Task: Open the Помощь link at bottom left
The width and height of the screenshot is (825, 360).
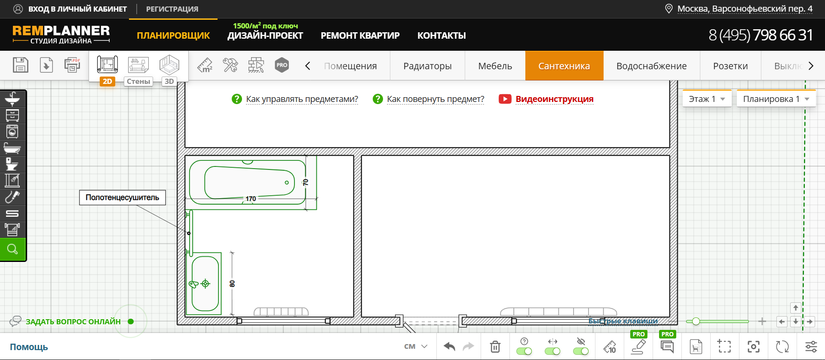Action: [29, 347]
